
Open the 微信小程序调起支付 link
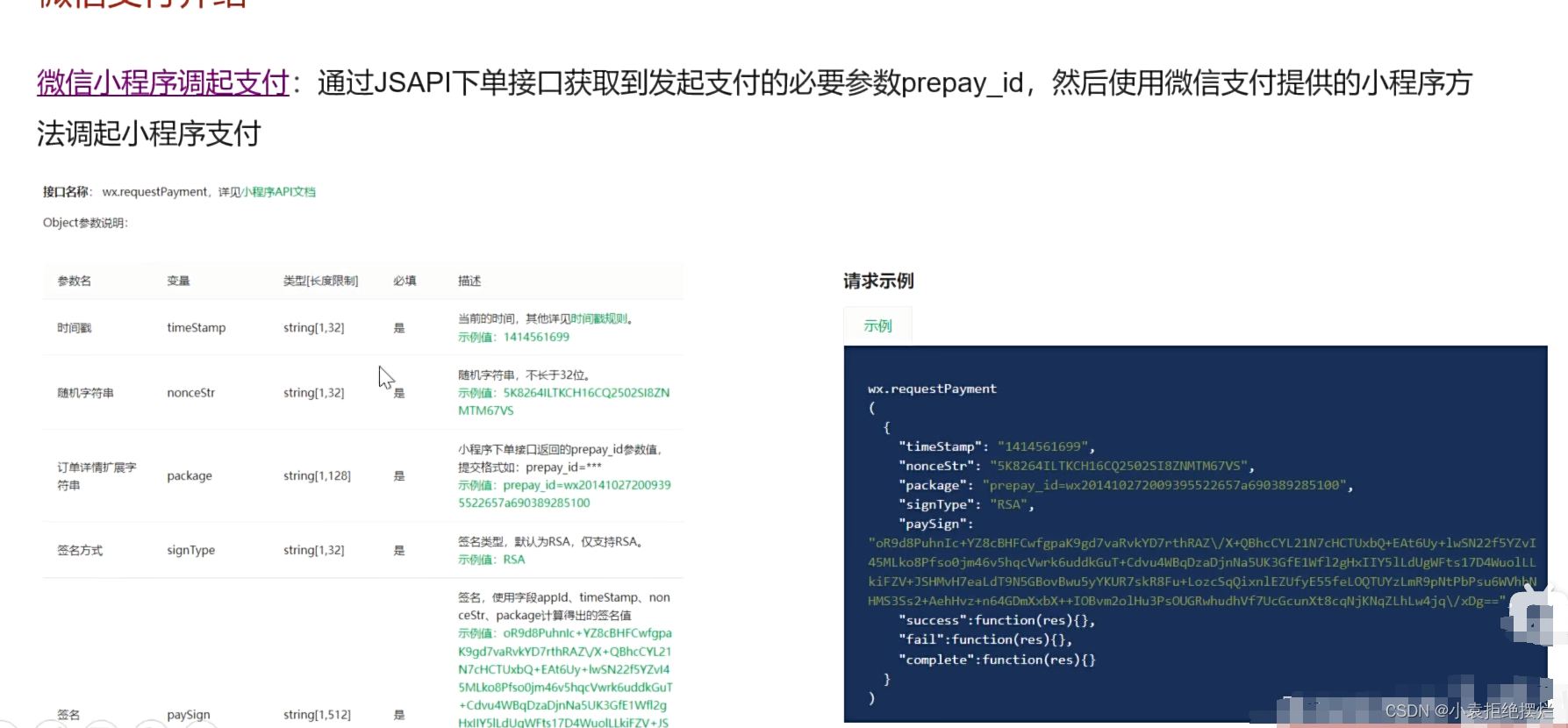coord(163,82)
